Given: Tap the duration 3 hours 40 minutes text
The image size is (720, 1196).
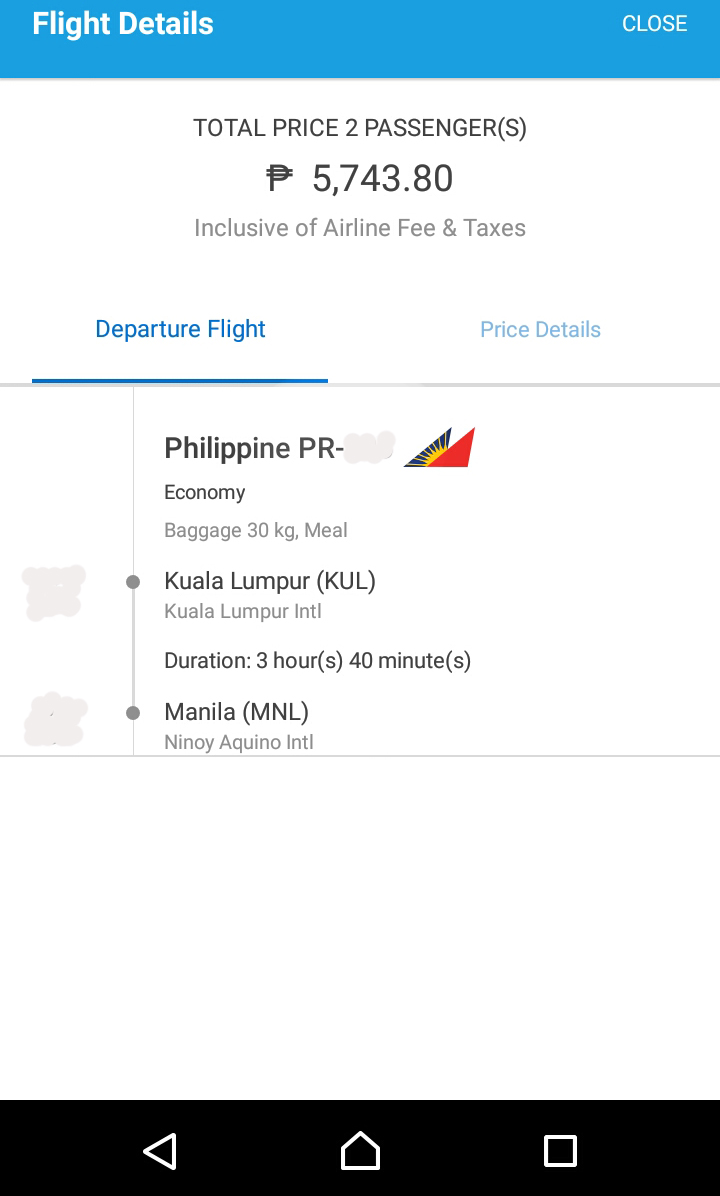Looking at the screenshot, I should click(x=317, y=660).
